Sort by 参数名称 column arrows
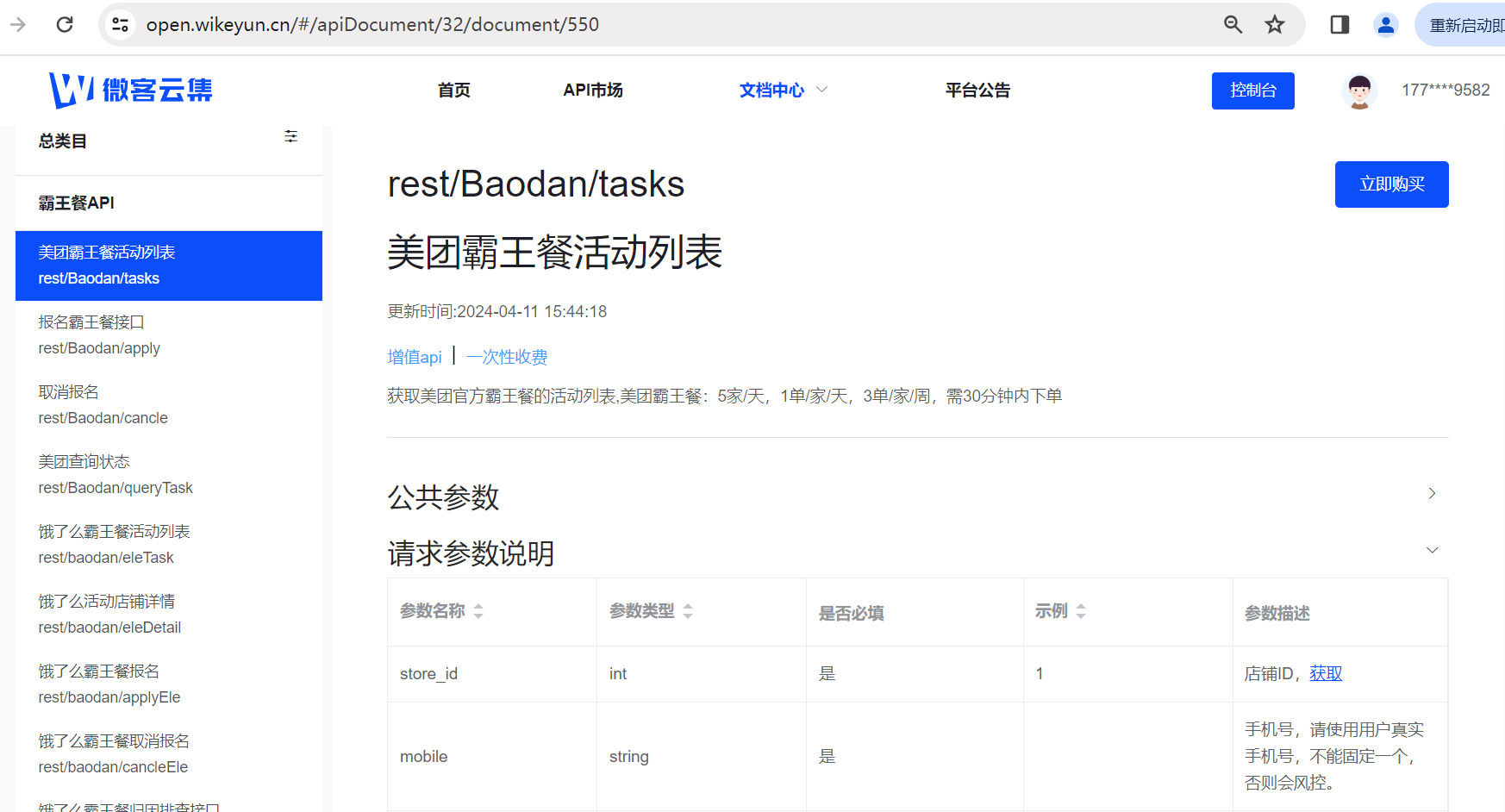Screen dimensions: 1505x812 tap(478, 611)
